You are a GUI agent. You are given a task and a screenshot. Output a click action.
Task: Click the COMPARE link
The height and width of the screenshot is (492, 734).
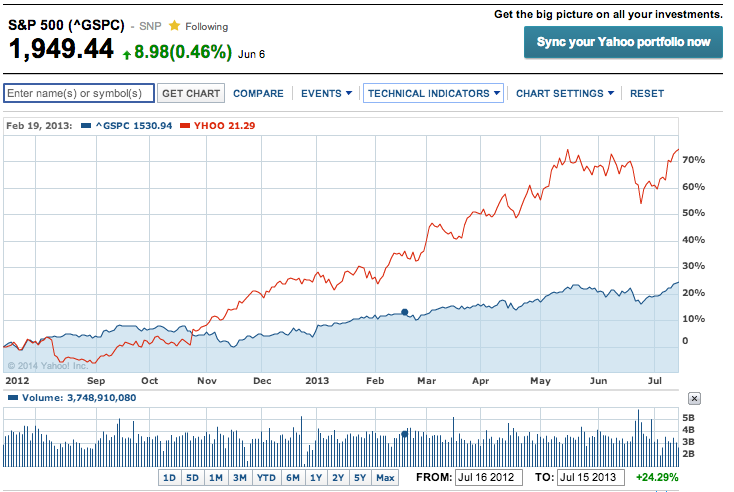tap(258, 94)
